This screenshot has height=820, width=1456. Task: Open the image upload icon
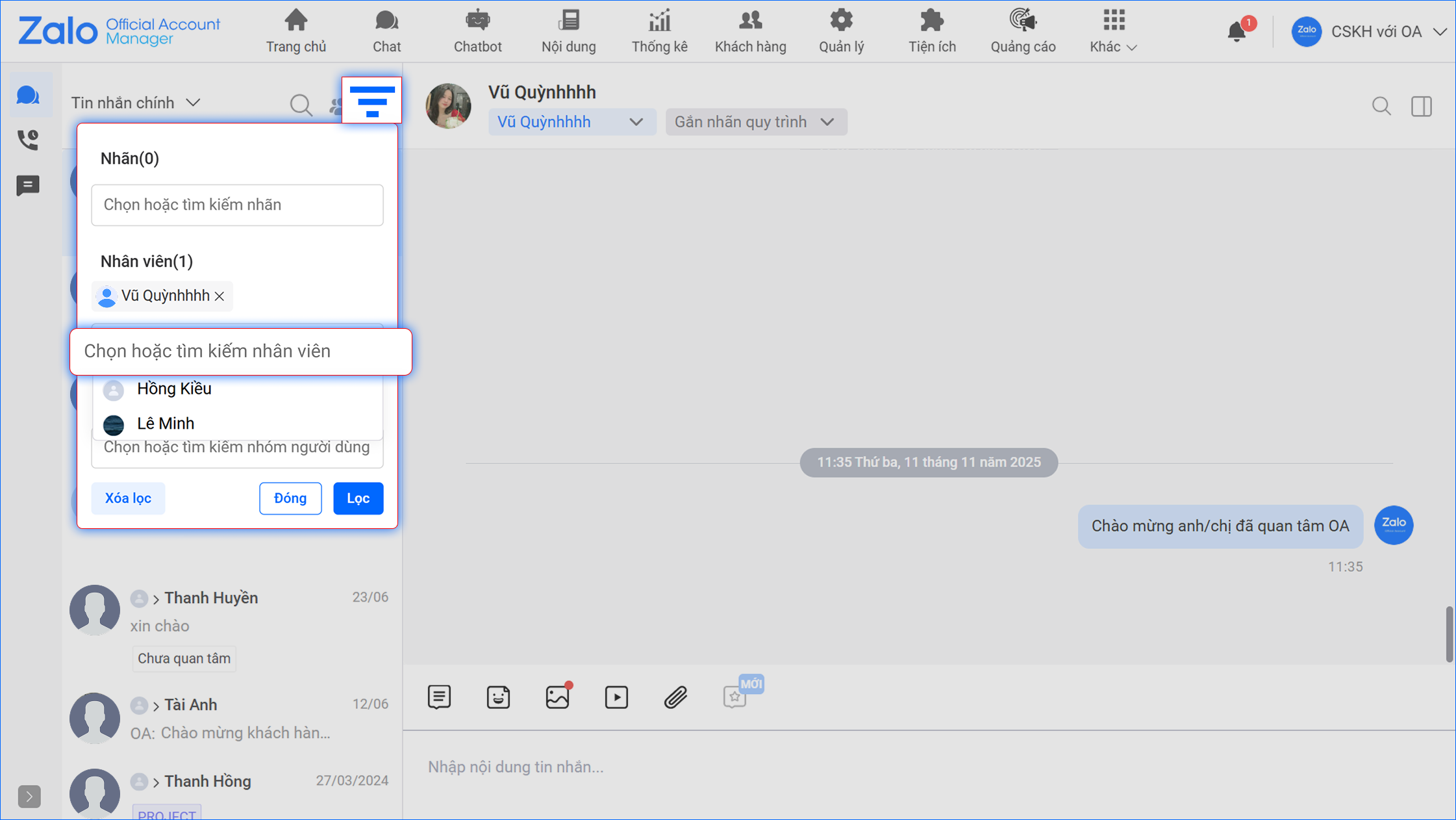[557, 697]
